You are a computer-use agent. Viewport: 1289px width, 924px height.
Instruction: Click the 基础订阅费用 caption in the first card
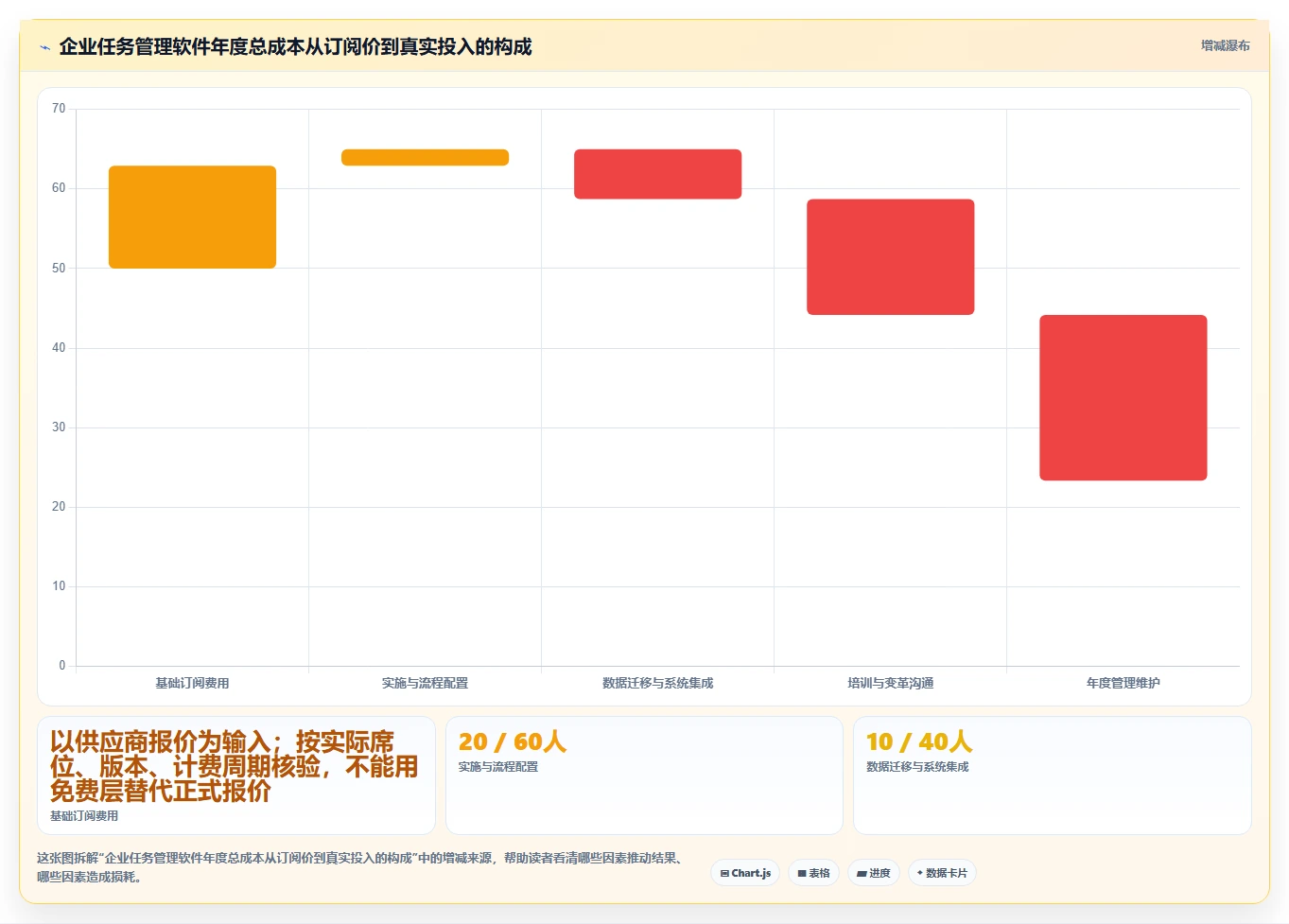(84, 815)
